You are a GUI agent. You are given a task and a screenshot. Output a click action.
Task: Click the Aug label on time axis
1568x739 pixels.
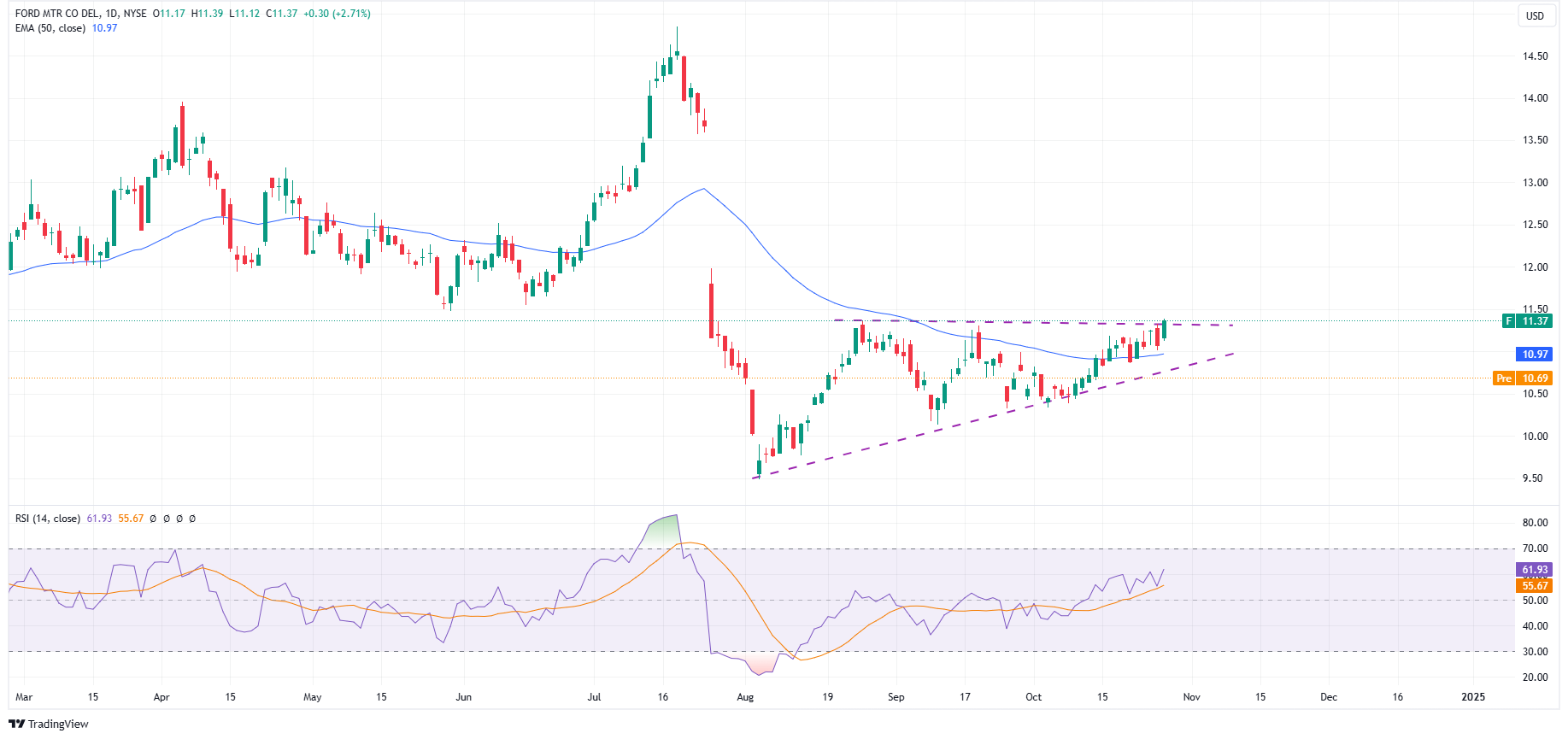click(745, 697)
